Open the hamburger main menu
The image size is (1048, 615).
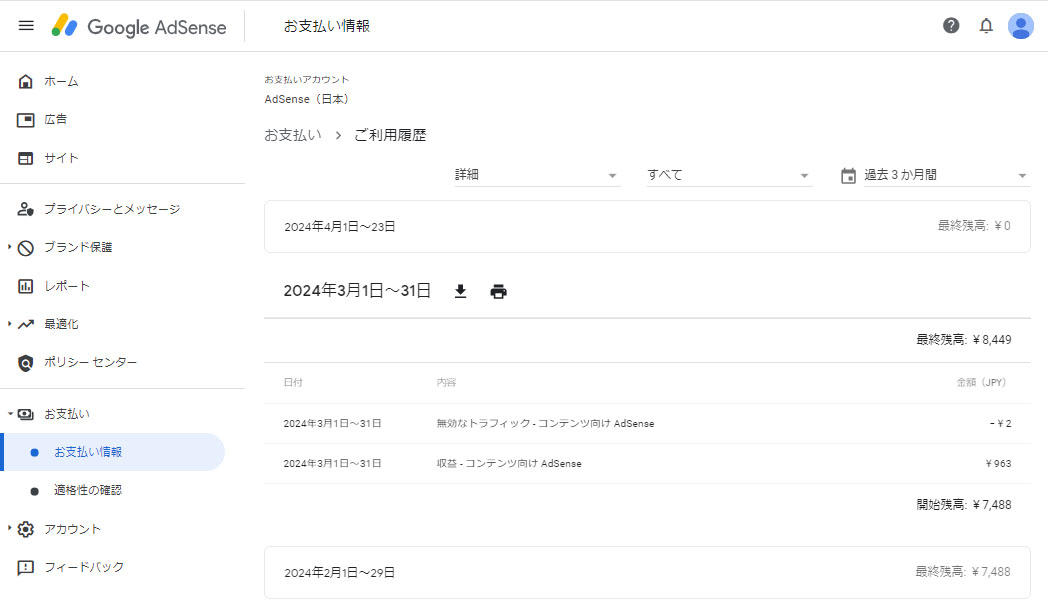point(26,26)
